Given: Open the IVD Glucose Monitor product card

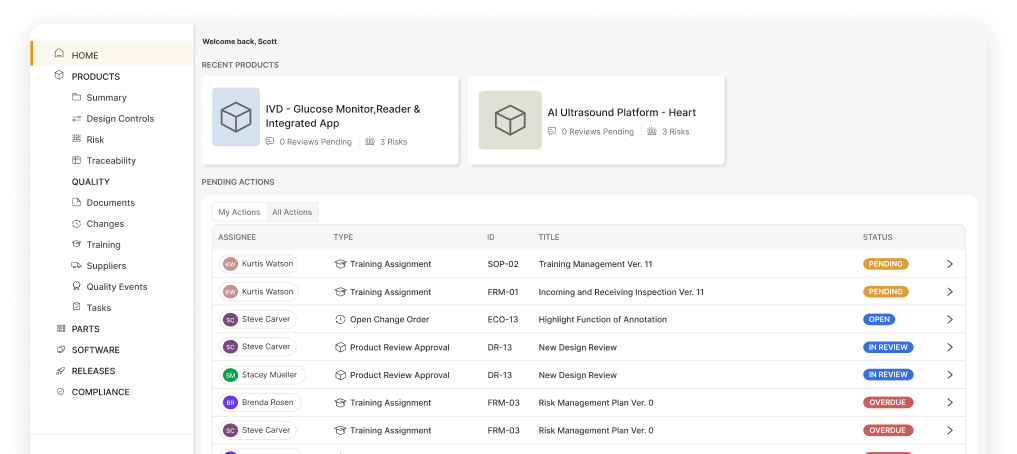Looking at the screenshot, I should coord(330,120).
